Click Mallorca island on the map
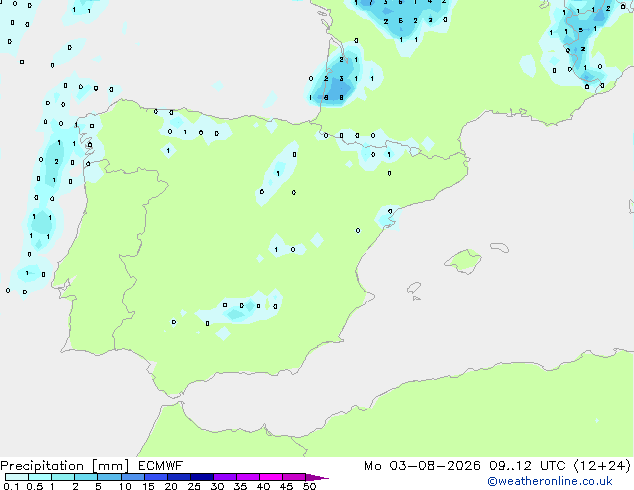Screen dimensions: 634x490 [x=463, y=262]
